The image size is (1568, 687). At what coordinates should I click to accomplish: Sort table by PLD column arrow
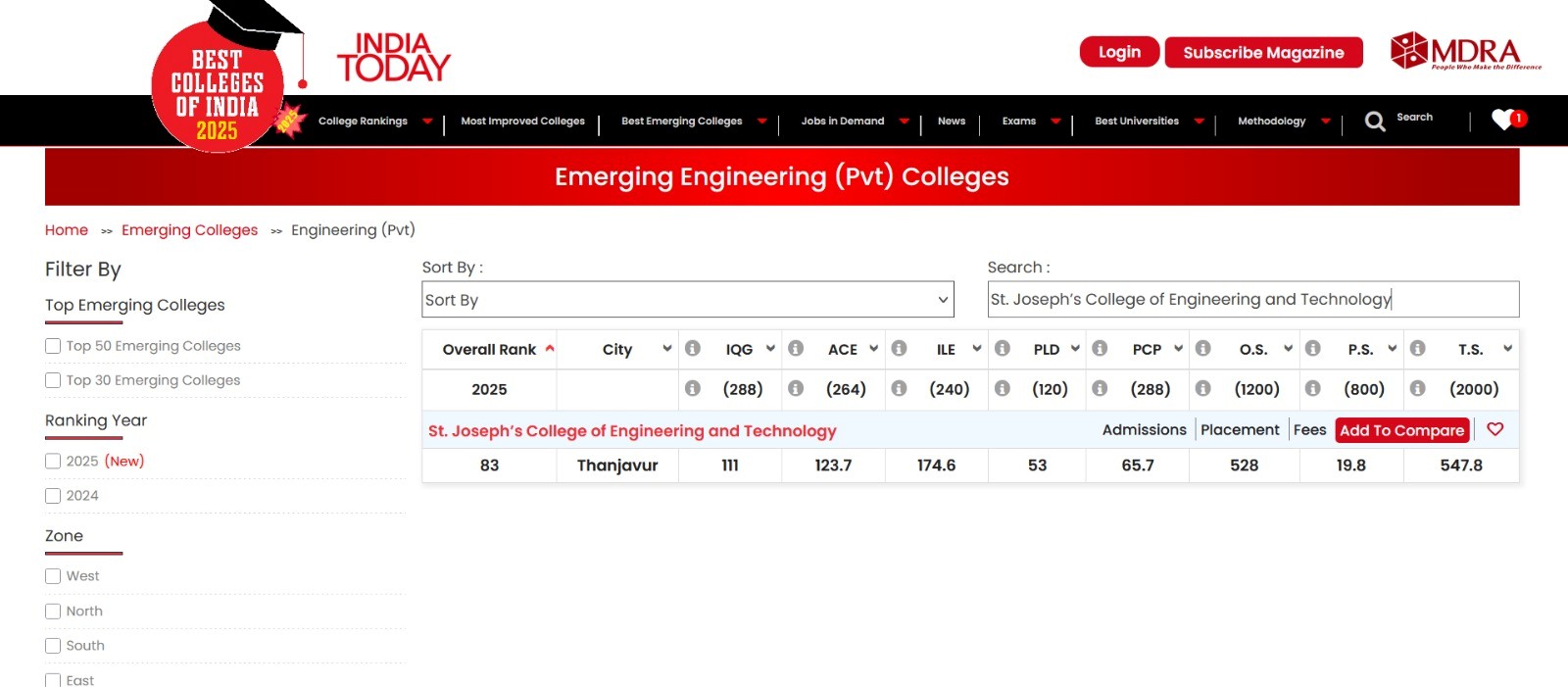tap(1075, 349)
